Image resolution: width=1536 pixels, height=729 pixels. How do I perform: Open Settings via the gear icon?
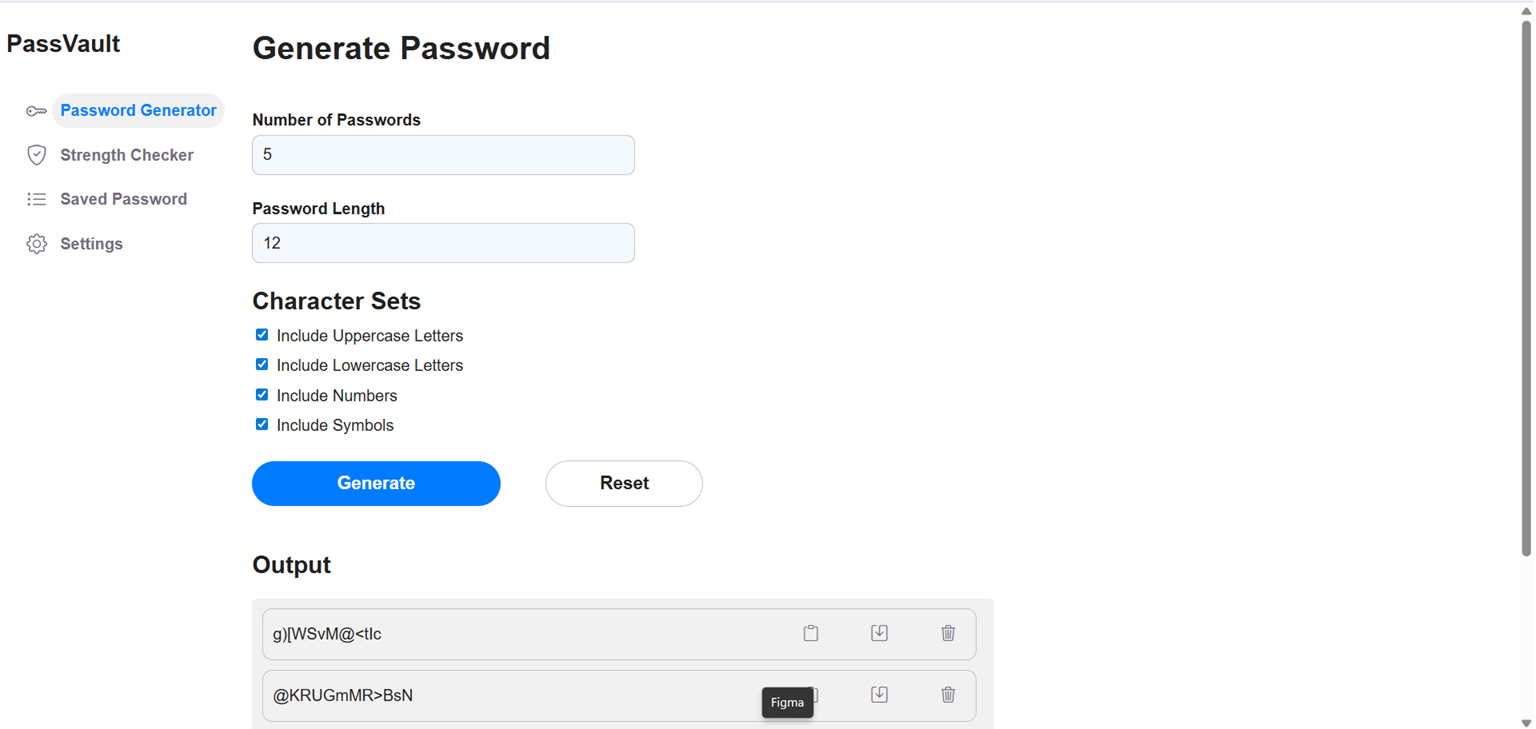(36, 243)
